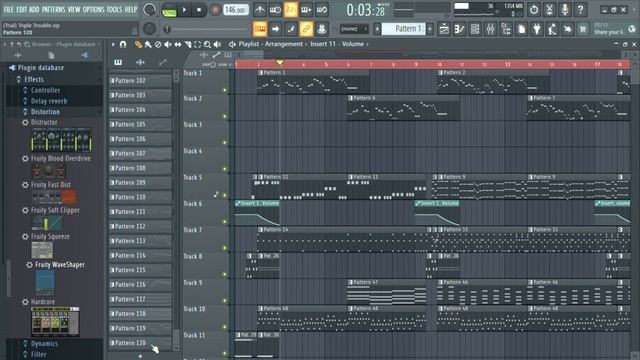
Task: Select the playlist Draw pencil tool
Action: pos(138,44)
